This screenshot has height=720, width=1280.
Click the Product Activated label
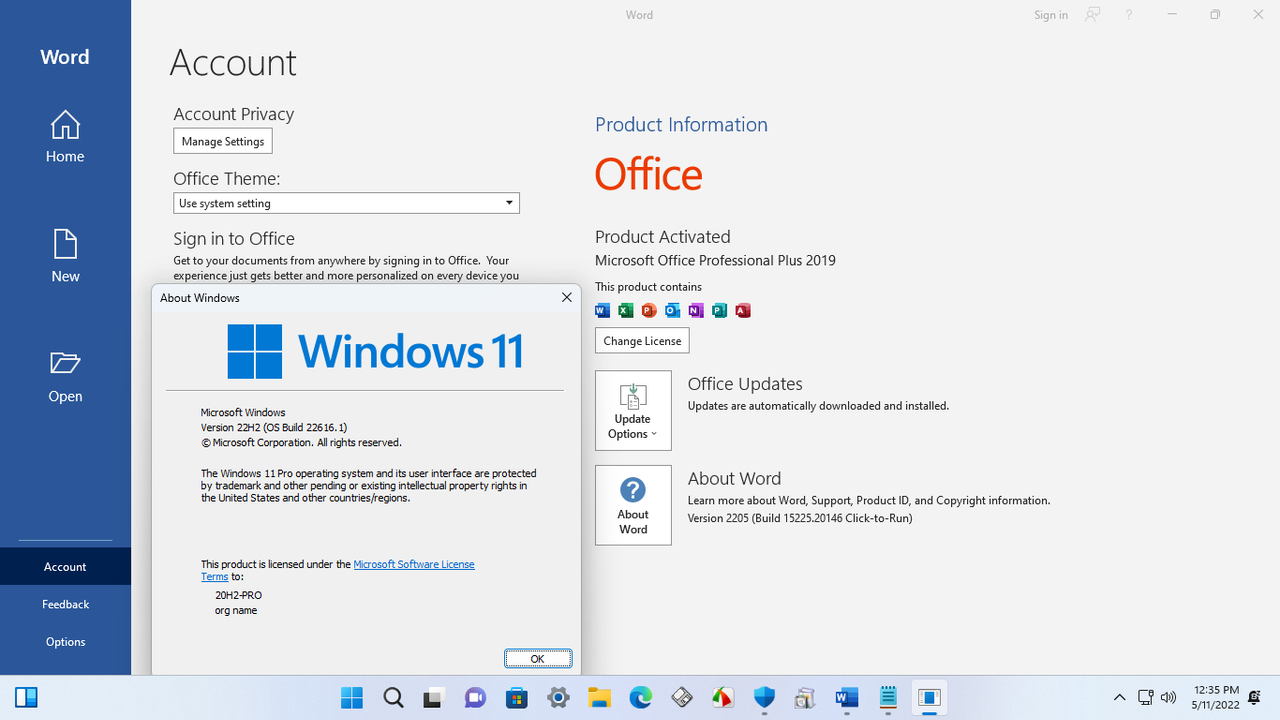coord(662,237)
